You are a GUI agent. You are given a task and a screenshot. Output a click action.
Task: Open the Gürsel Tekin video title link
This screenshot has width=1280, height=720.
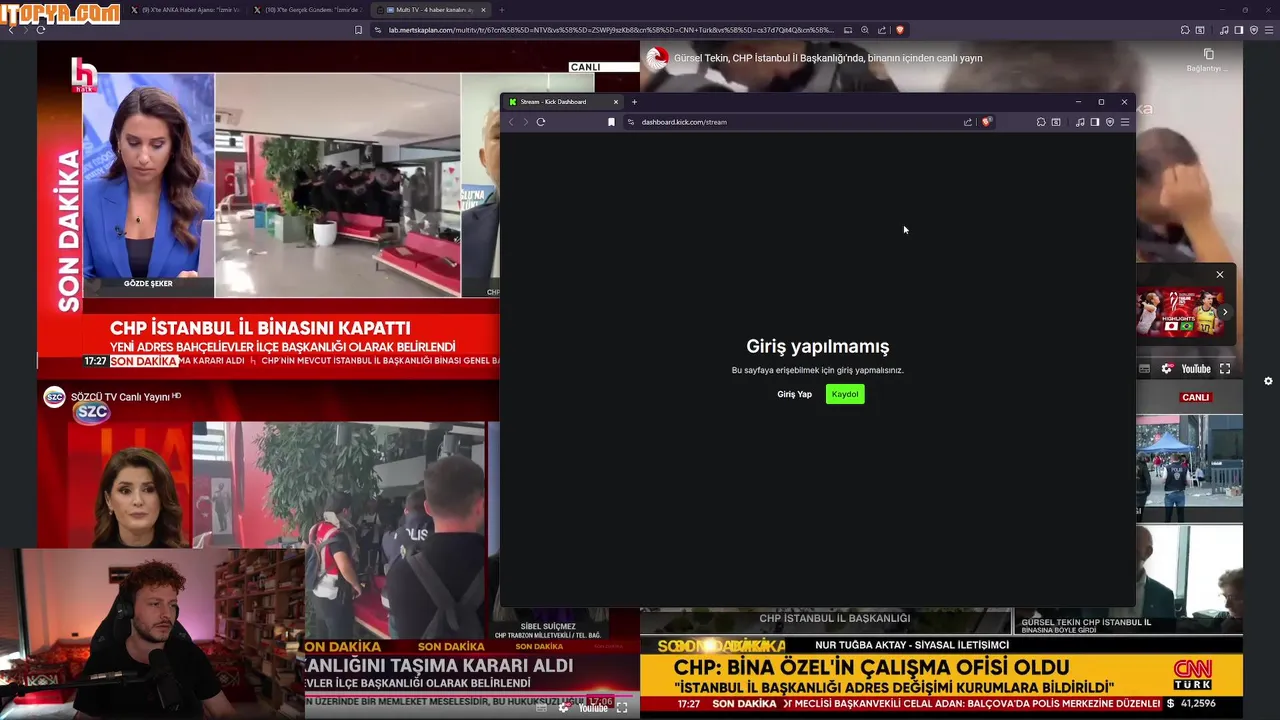pos(828,58)
